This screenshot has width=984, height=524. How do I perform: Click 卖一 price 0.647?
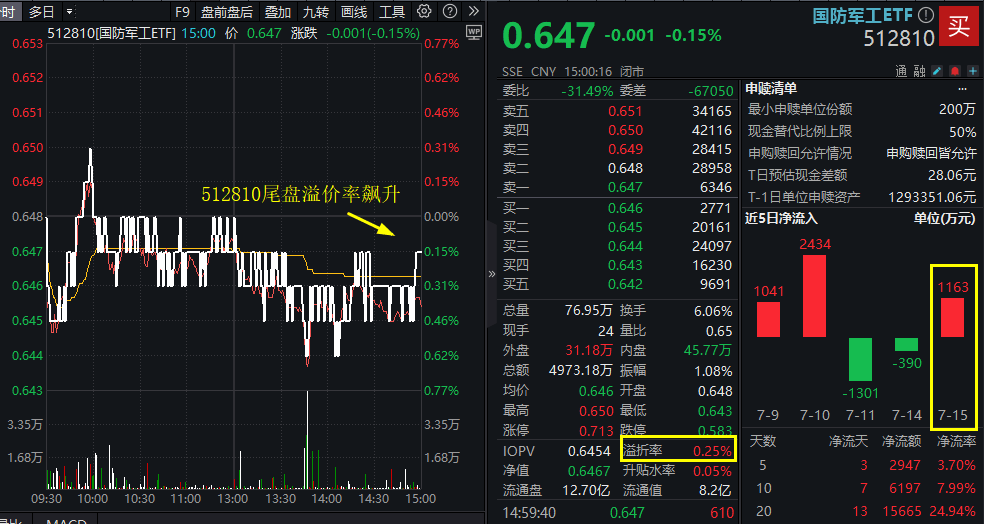point(625,187)
